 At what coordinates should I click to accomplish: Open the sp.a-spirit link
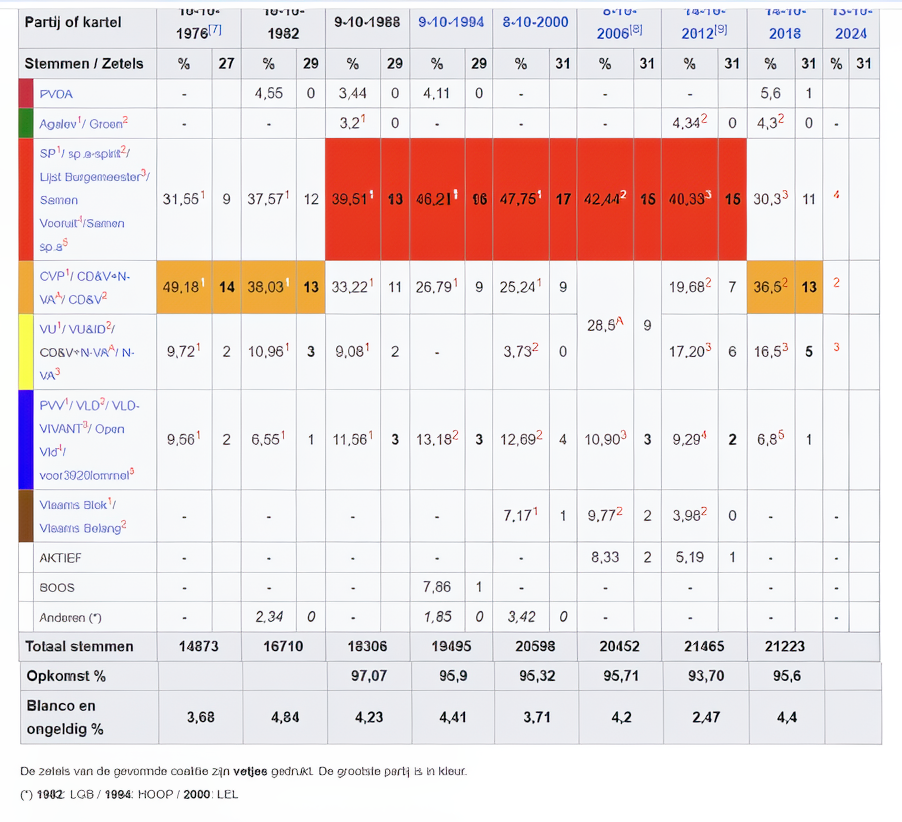[94, 154]
